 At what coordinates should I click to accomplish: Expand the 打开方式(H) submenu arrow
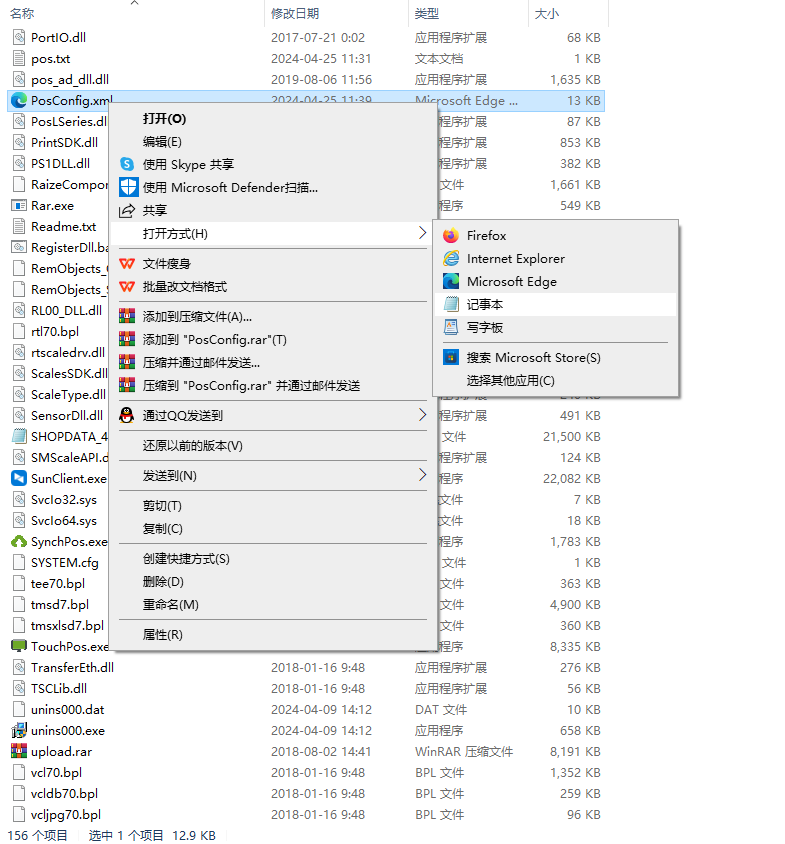click(423, 233)
